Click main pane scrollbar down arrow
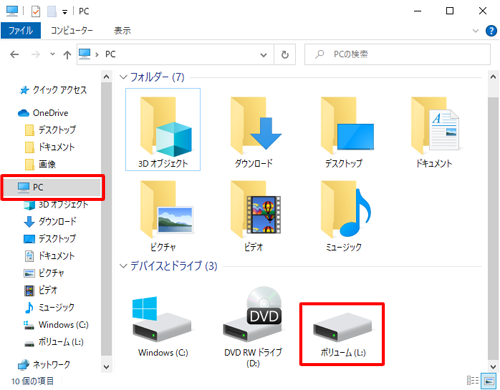Viewport: 500px width, 390px height. (493, 367)
